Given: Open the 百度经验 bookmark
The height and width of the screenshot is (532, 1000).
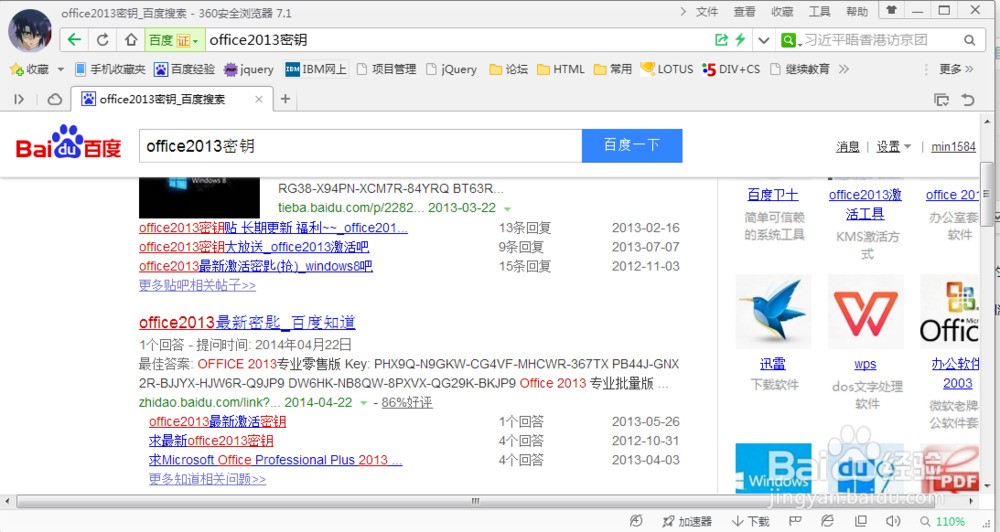Looking at the screenshot, I should pyautogui.click(x=184, y=69).
